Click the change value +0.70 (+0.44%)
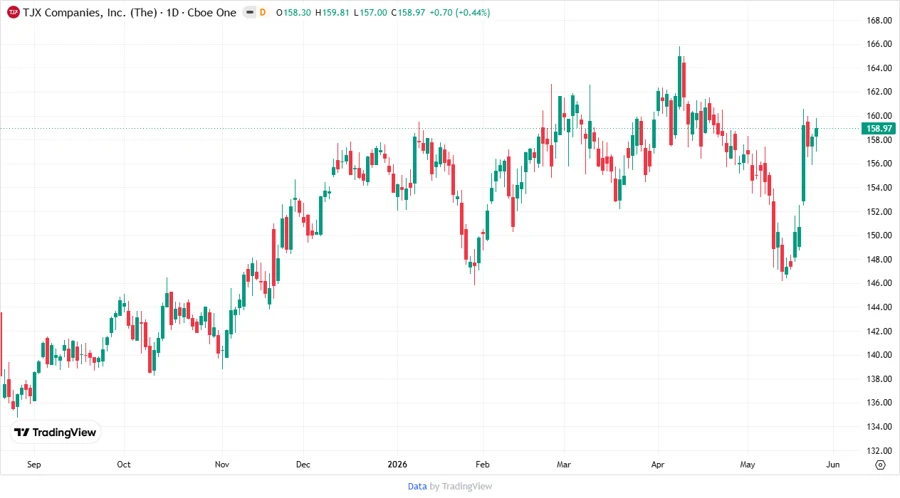900x498 pixels. pos(460,12)
